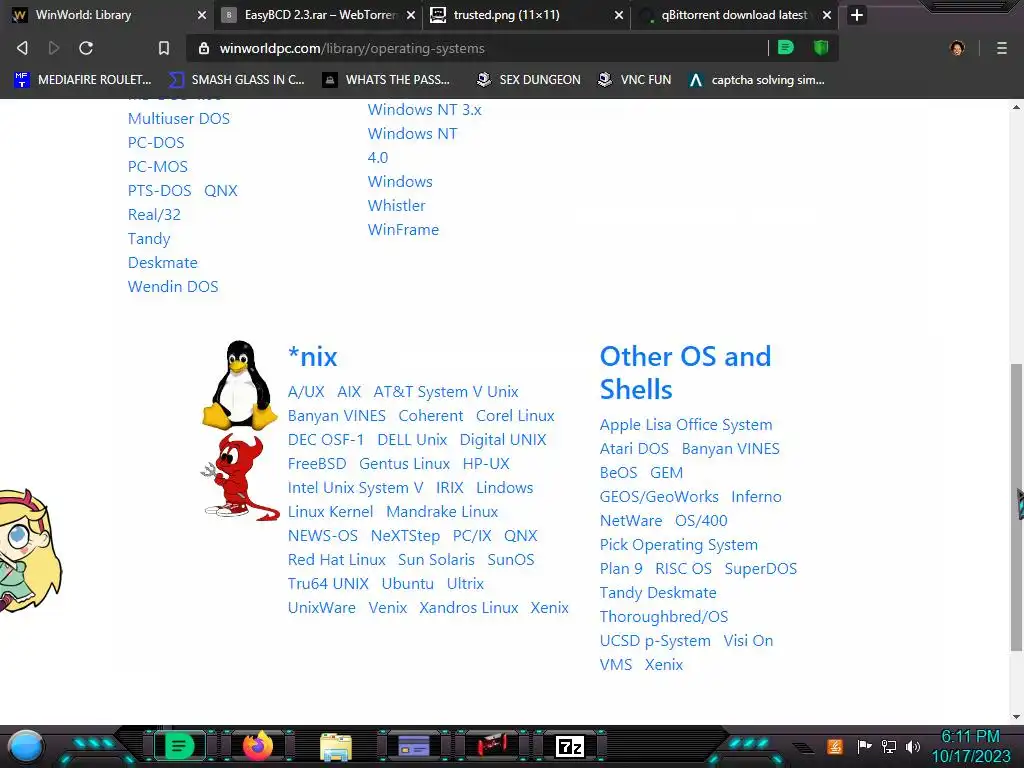Click the Java icon in system tray
1024x768 pixels.
click(835, 746)
